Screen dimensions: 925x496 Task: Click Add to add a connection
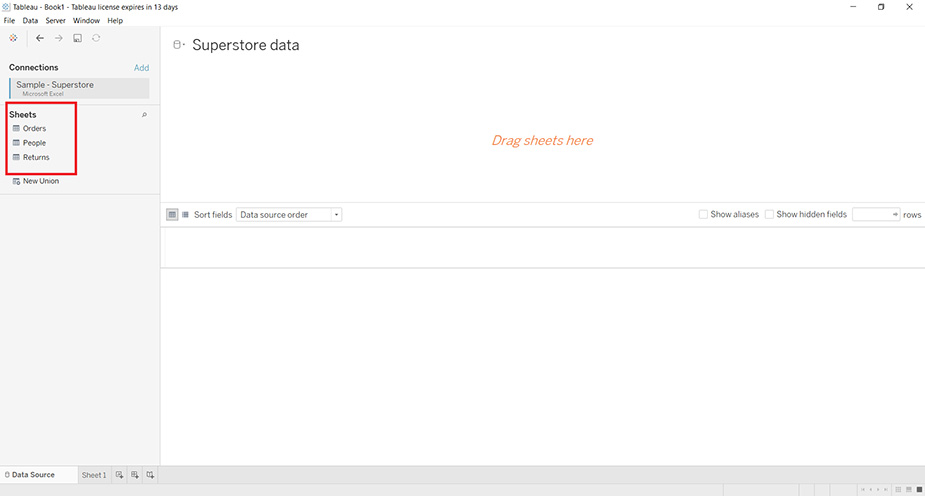point(142,68)
